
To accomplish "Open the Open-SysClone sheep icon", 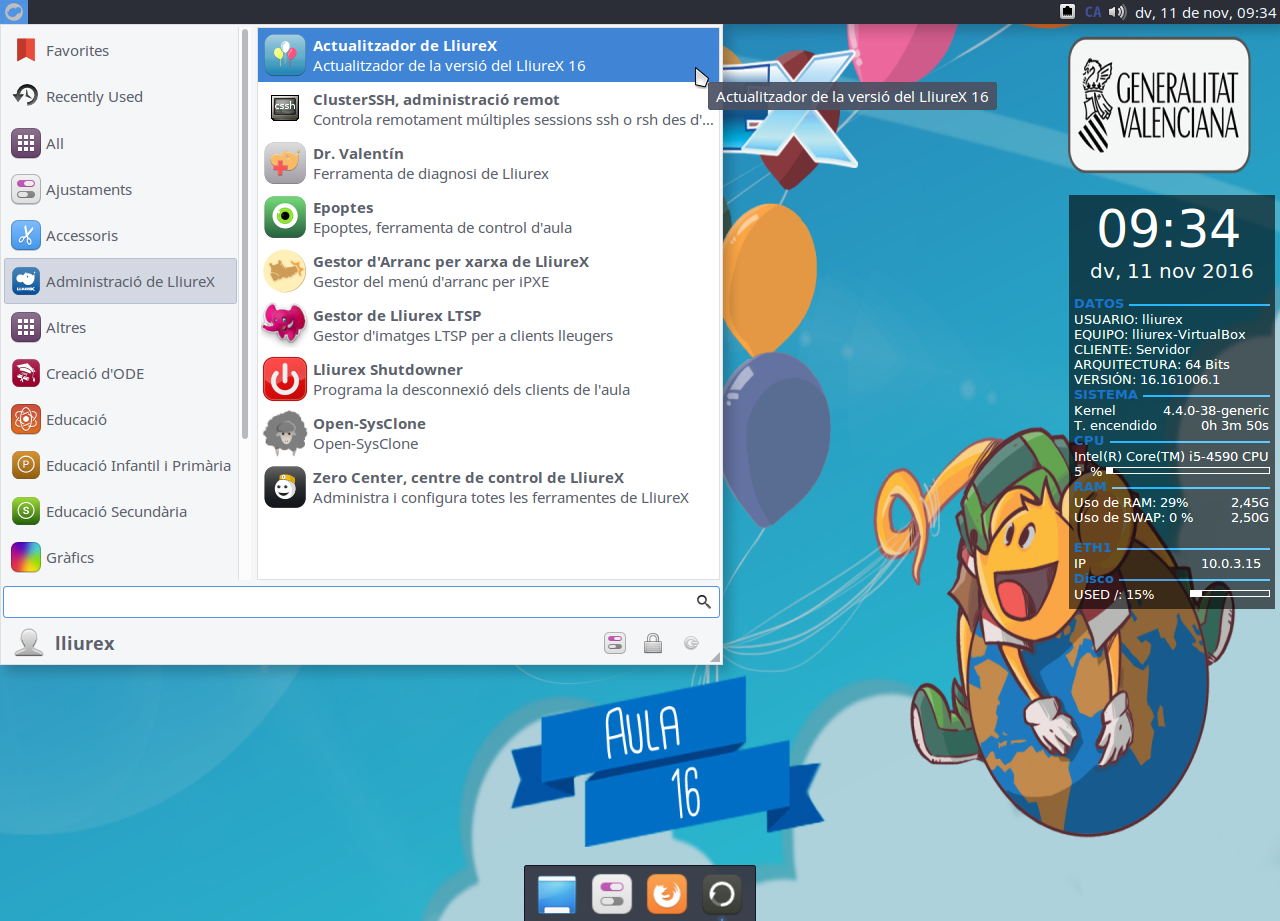I will pos(285,433).
